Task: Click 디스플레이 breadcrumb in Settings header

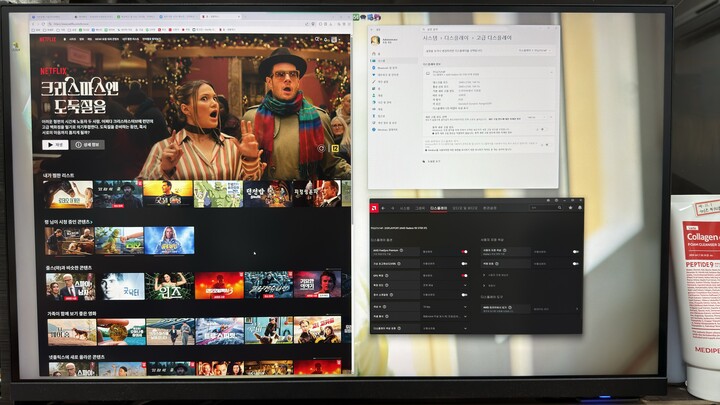Action: tap(456, 38)
